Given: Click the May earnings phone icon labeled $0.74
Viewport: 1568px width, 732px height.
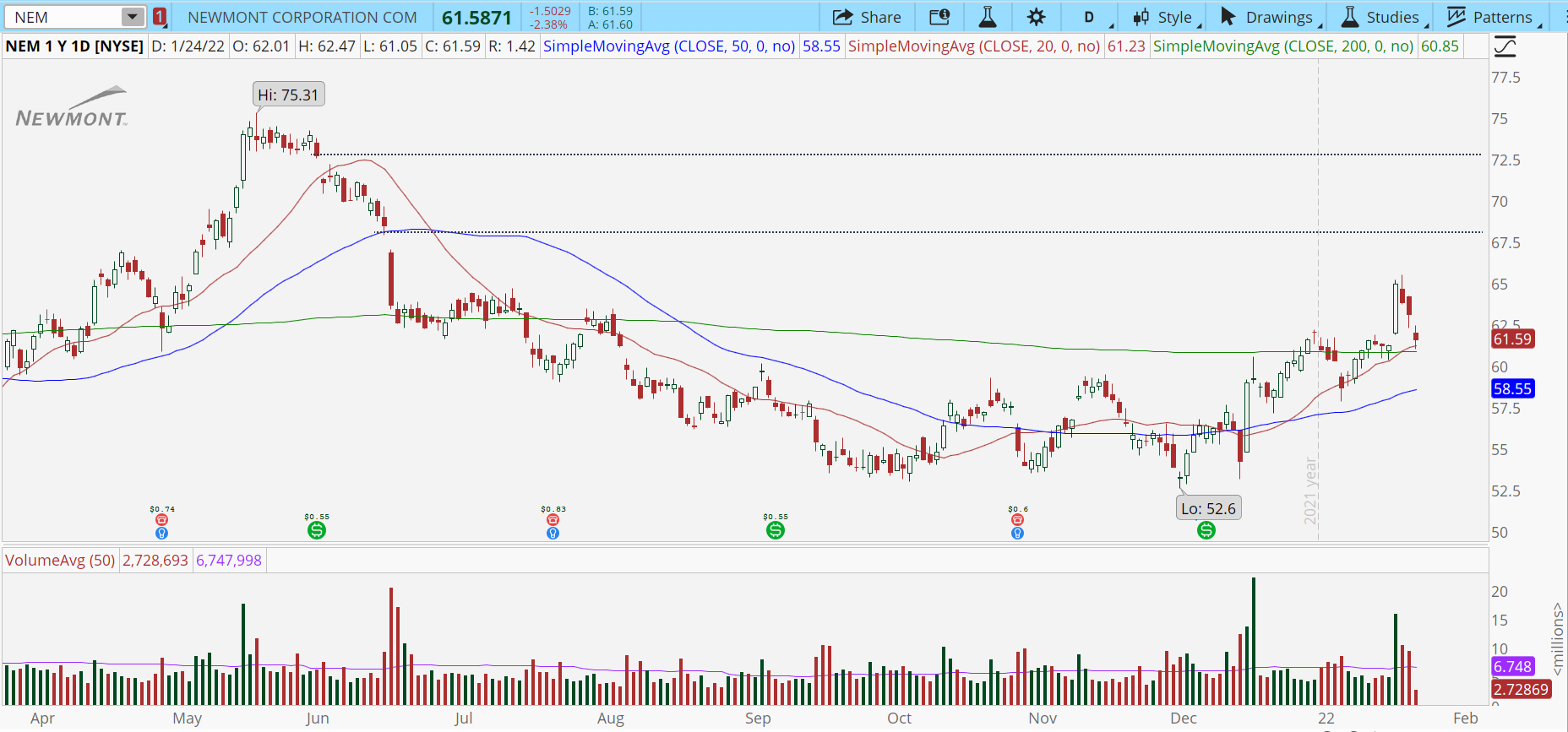Looking at the screenshot, I should (161, 520).
